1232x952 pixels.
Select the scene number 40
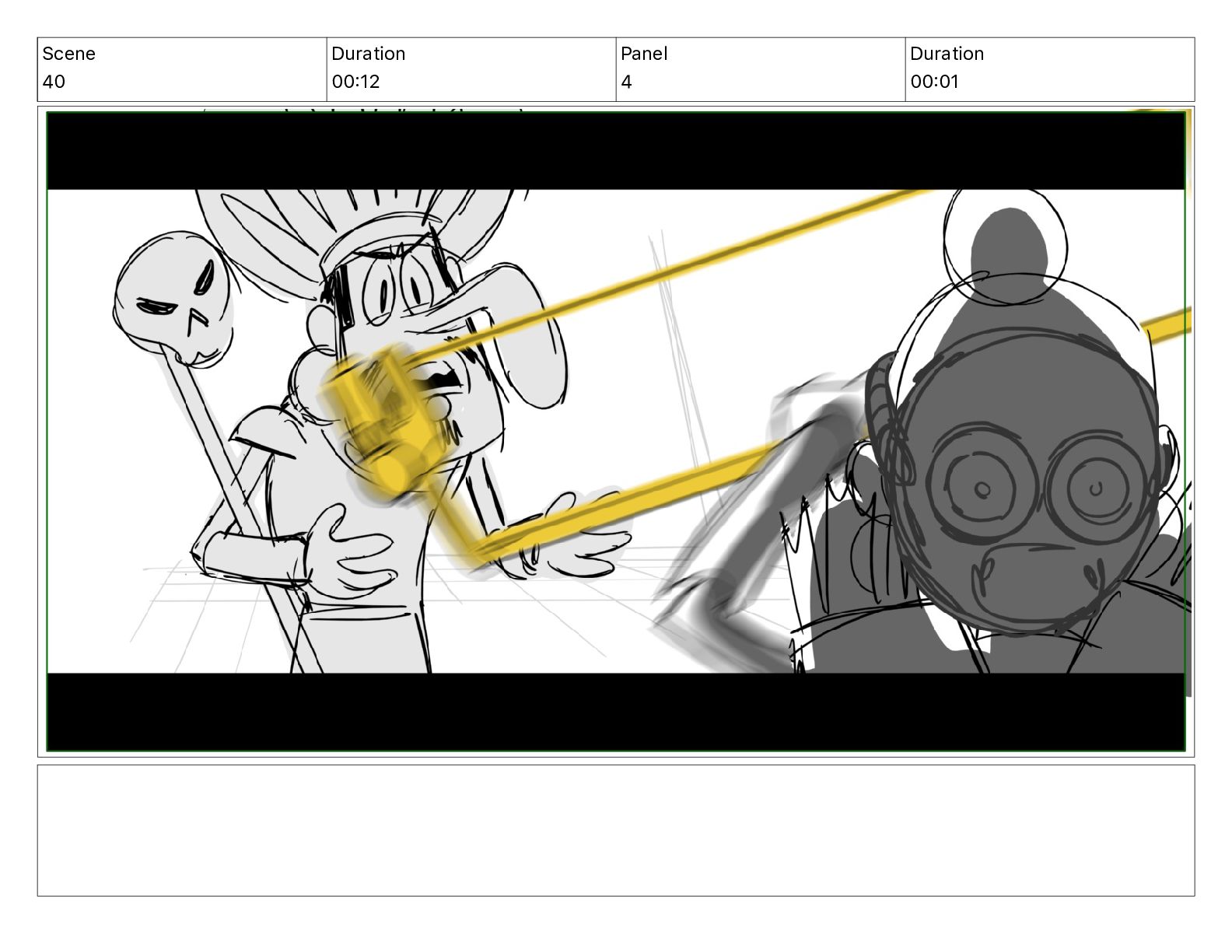[x=54, y=82]
